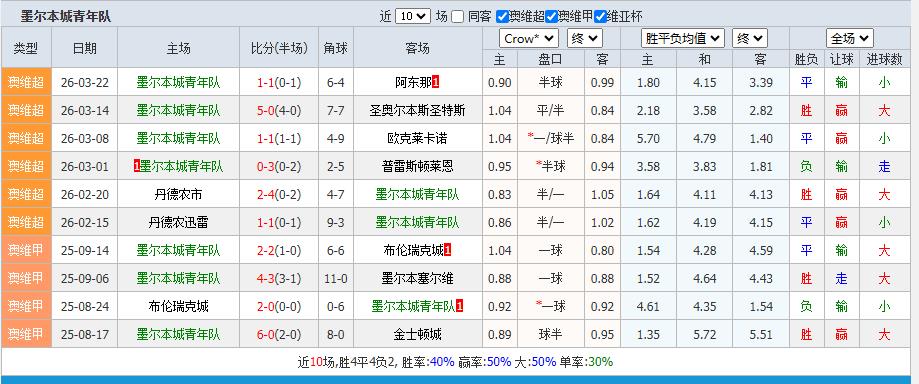Click the red card marker in the 26-03-01 row

click(x=137, y=167)
